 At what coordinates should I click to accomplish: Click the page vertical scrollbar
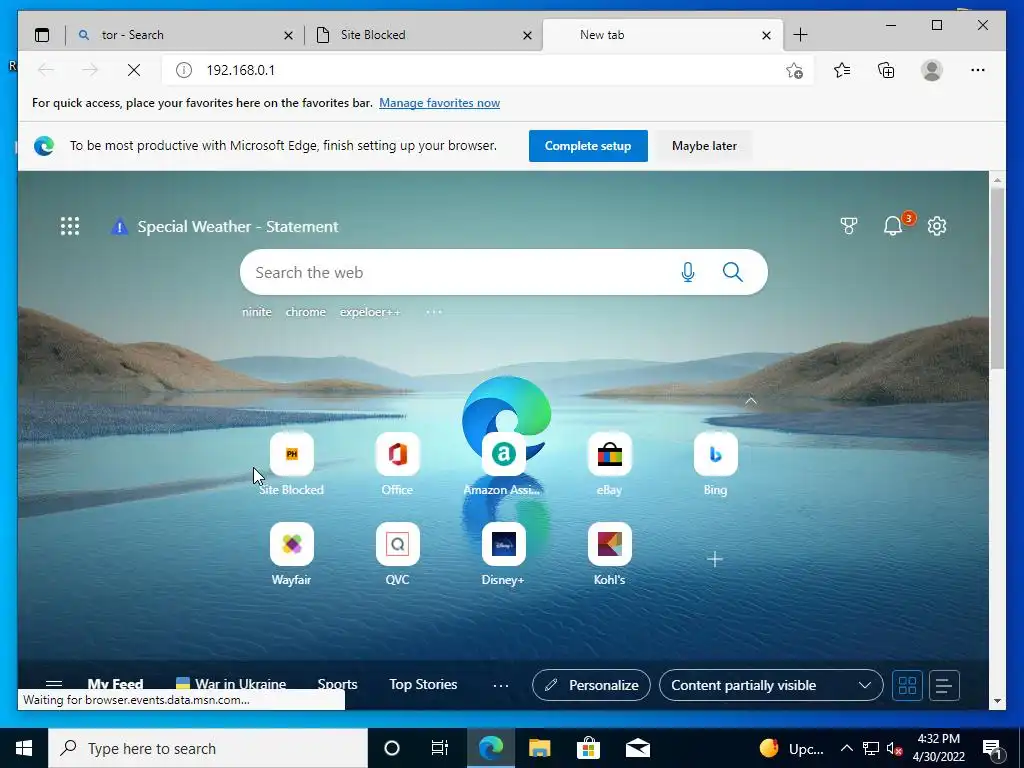pos(997,280)
